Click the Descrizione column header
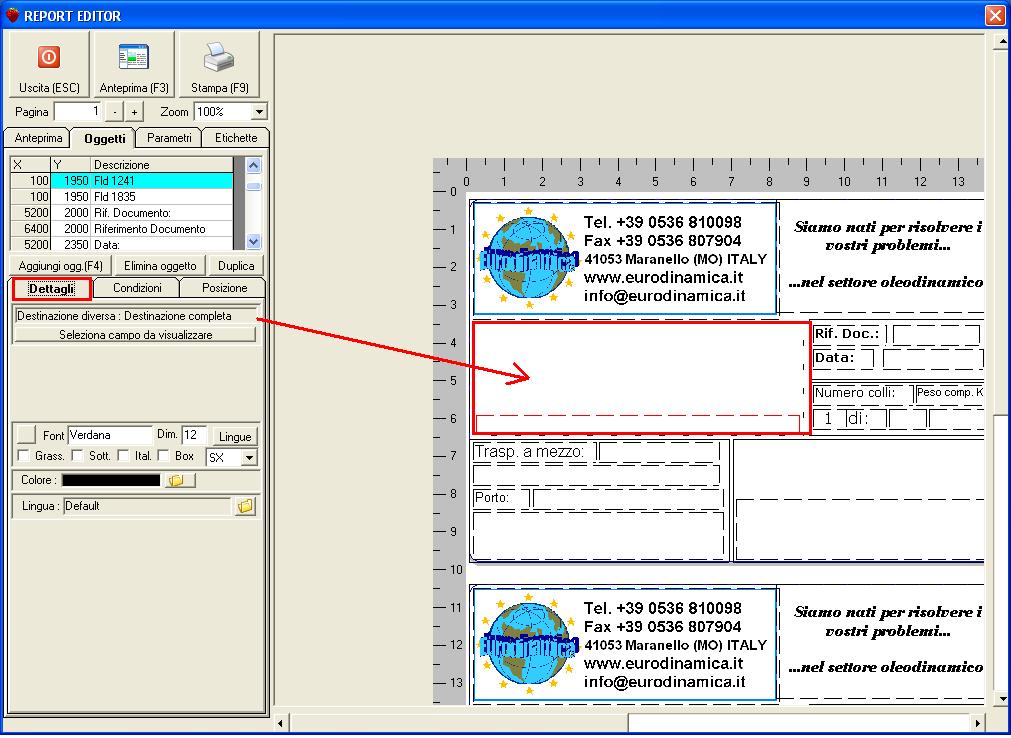1011x738 pixels. click(162, 164)
